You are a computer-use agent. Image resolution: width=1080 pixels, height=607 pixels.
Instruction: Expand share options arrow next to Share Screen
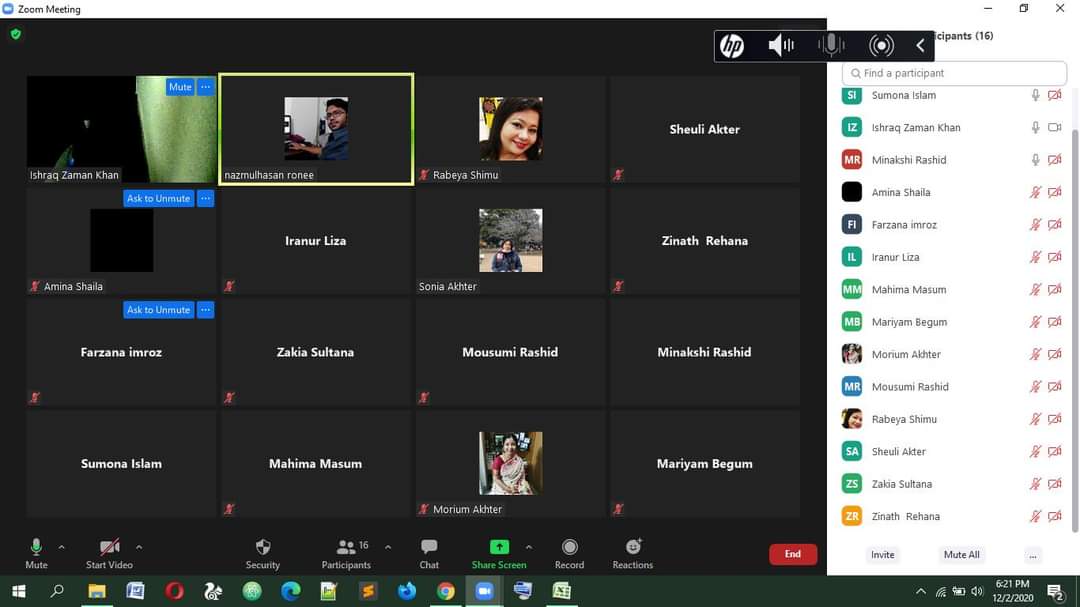(x=529, y=547)
